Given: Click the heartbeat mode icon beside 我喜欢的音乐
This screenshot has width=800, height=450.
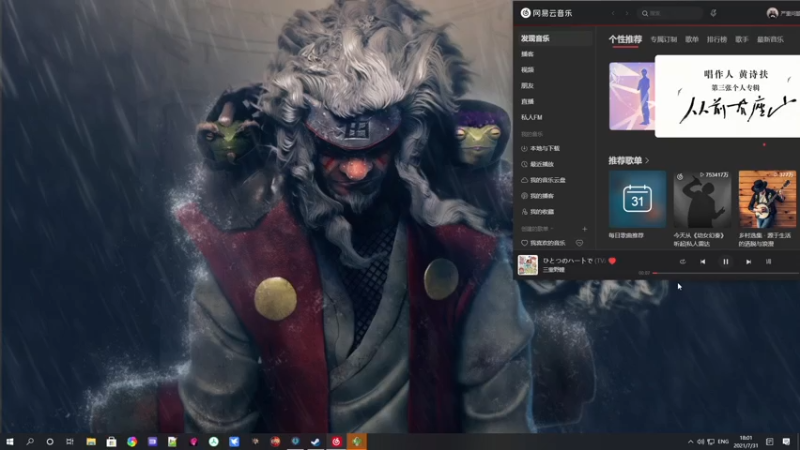Looking at the screenshot, I should pos(580,243).
